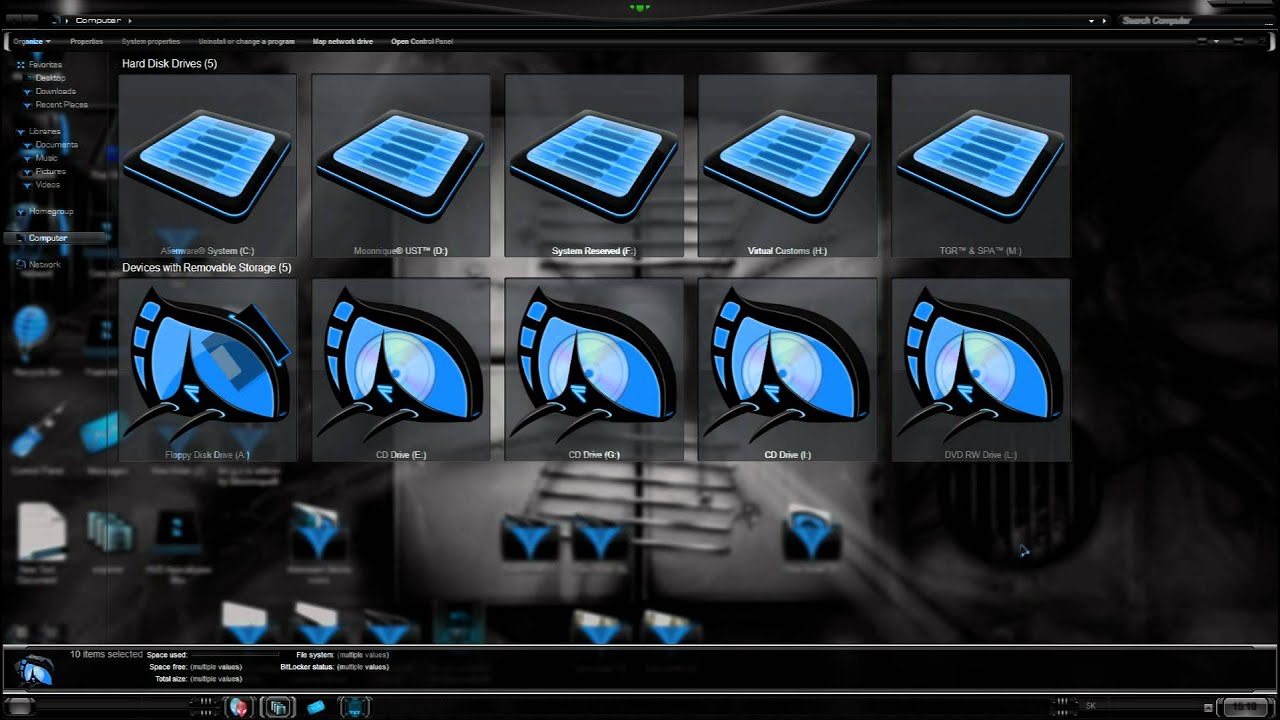
Task: Click the Properties toolbar button
Action: tap(86, 42)
